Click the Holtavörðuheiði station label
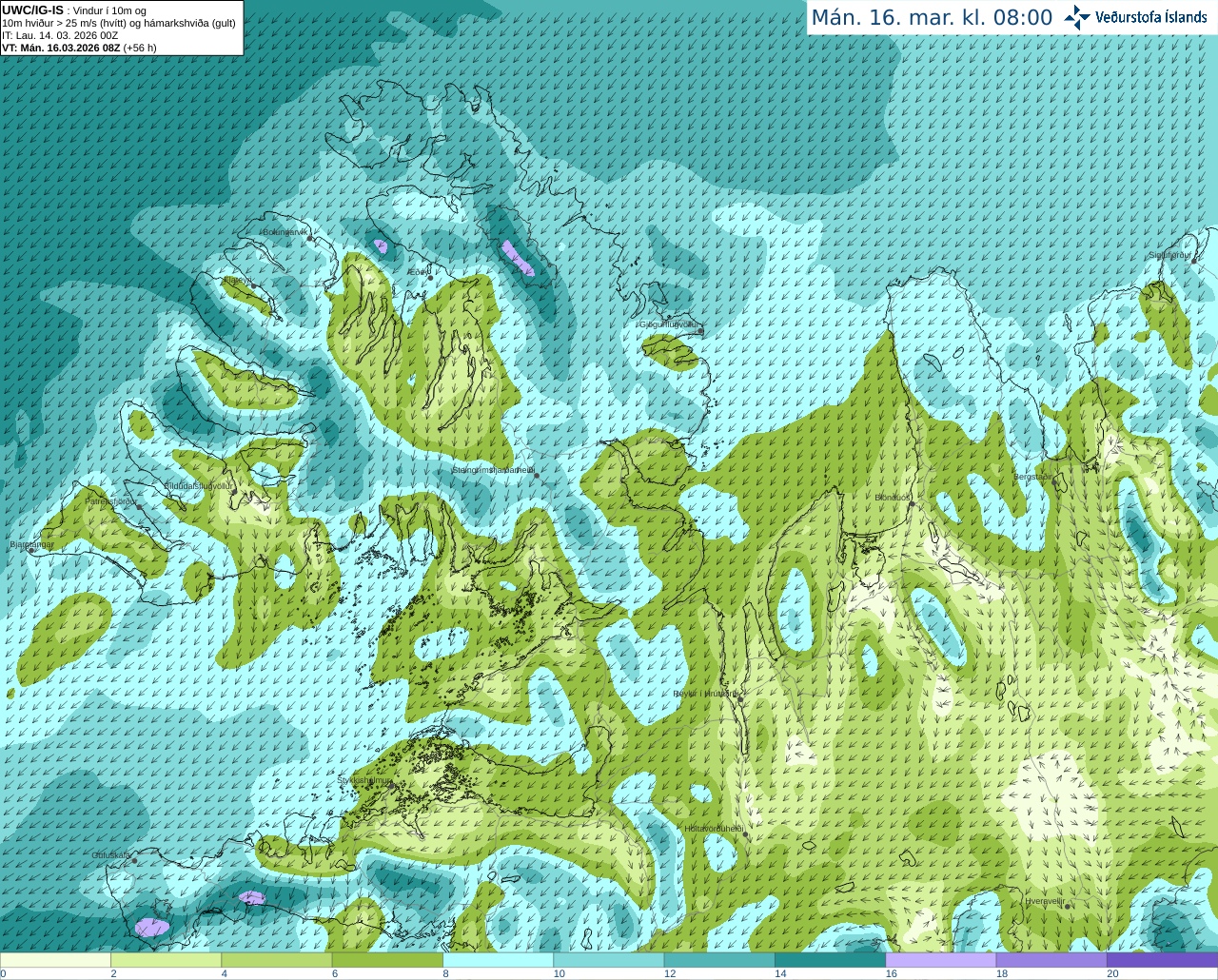1218x980 pixels. (714, 829)
